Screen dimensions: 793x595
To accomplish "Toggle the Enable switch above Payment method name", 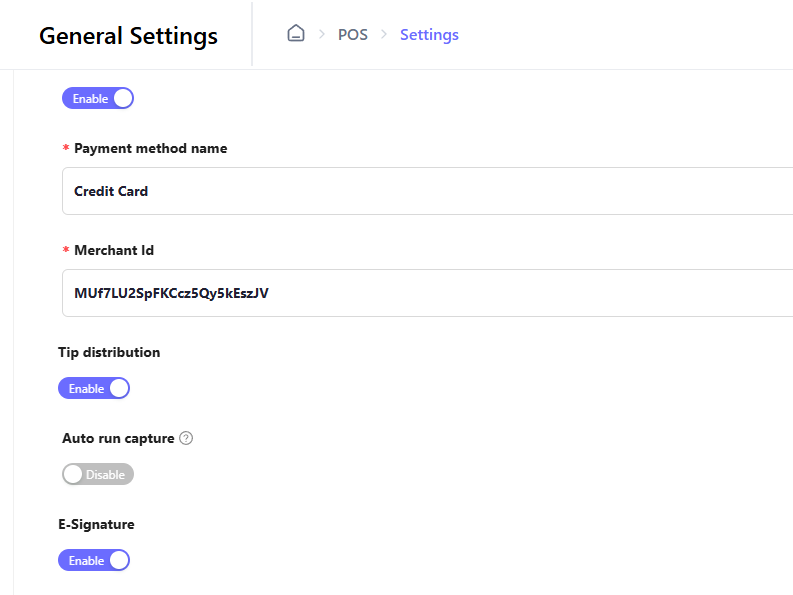I will (98, 98).
